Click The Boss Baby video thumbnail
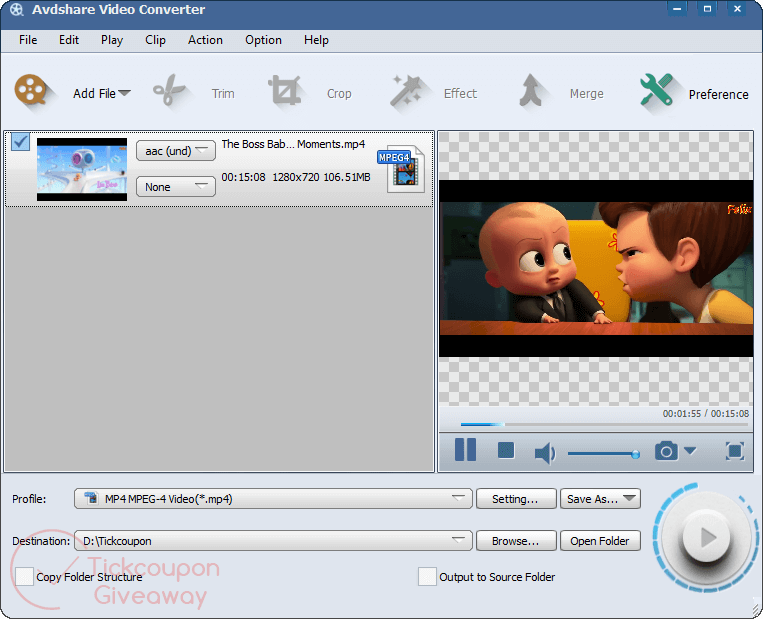Viewport: 763px width, 619px height. tap(82, 169)
